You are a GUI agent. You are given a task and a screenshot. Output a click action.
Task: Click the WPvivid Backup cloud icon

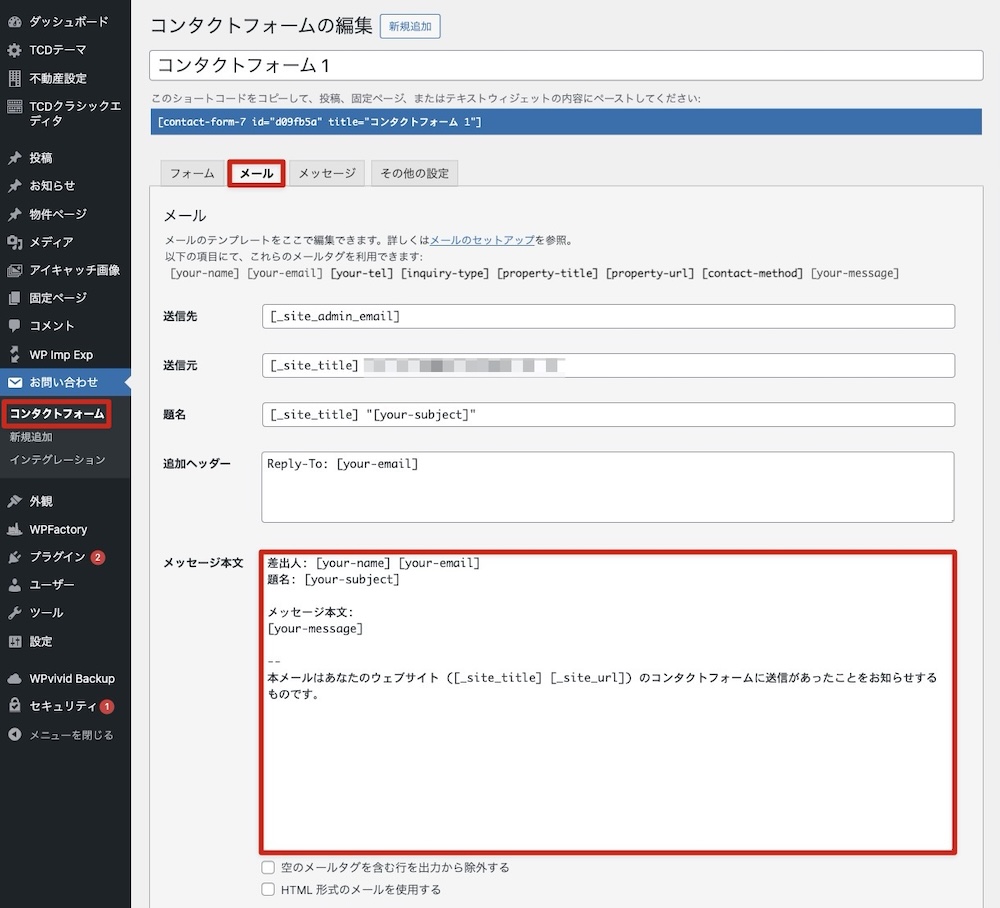(x=15, y=678)
